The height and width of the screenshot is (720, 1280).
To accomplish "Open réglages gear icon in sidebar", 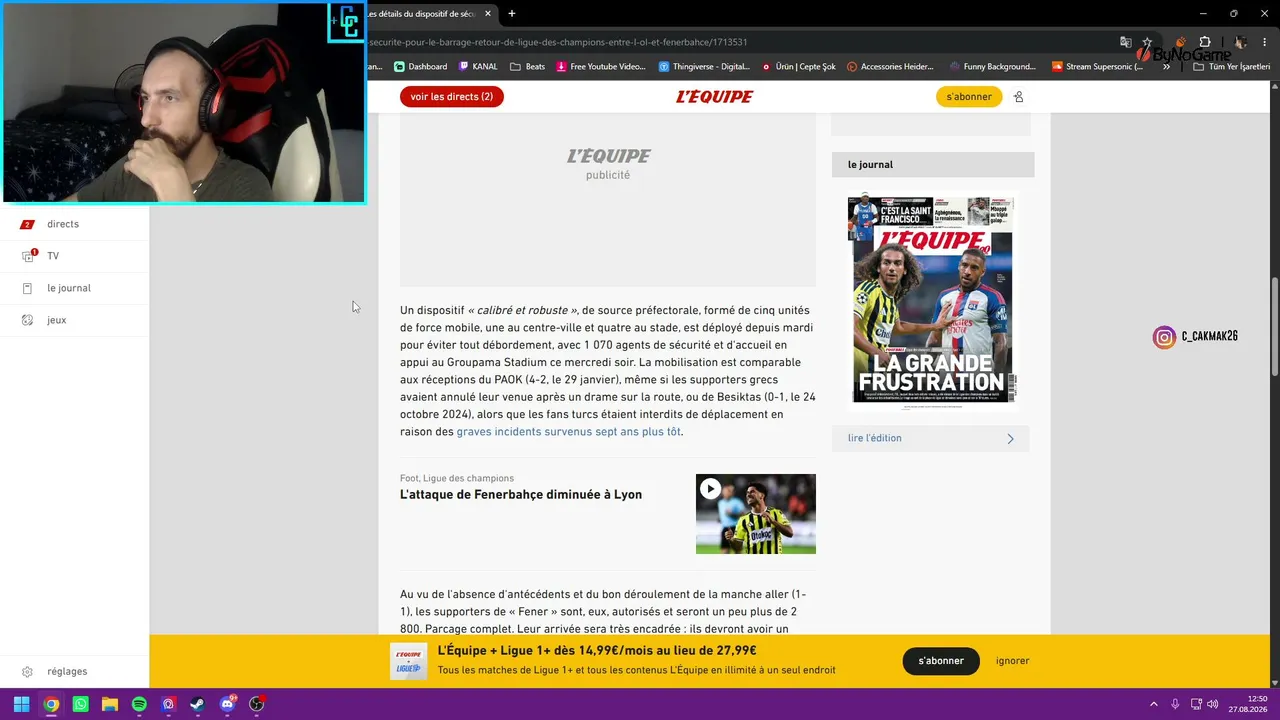I will (27, 672).
